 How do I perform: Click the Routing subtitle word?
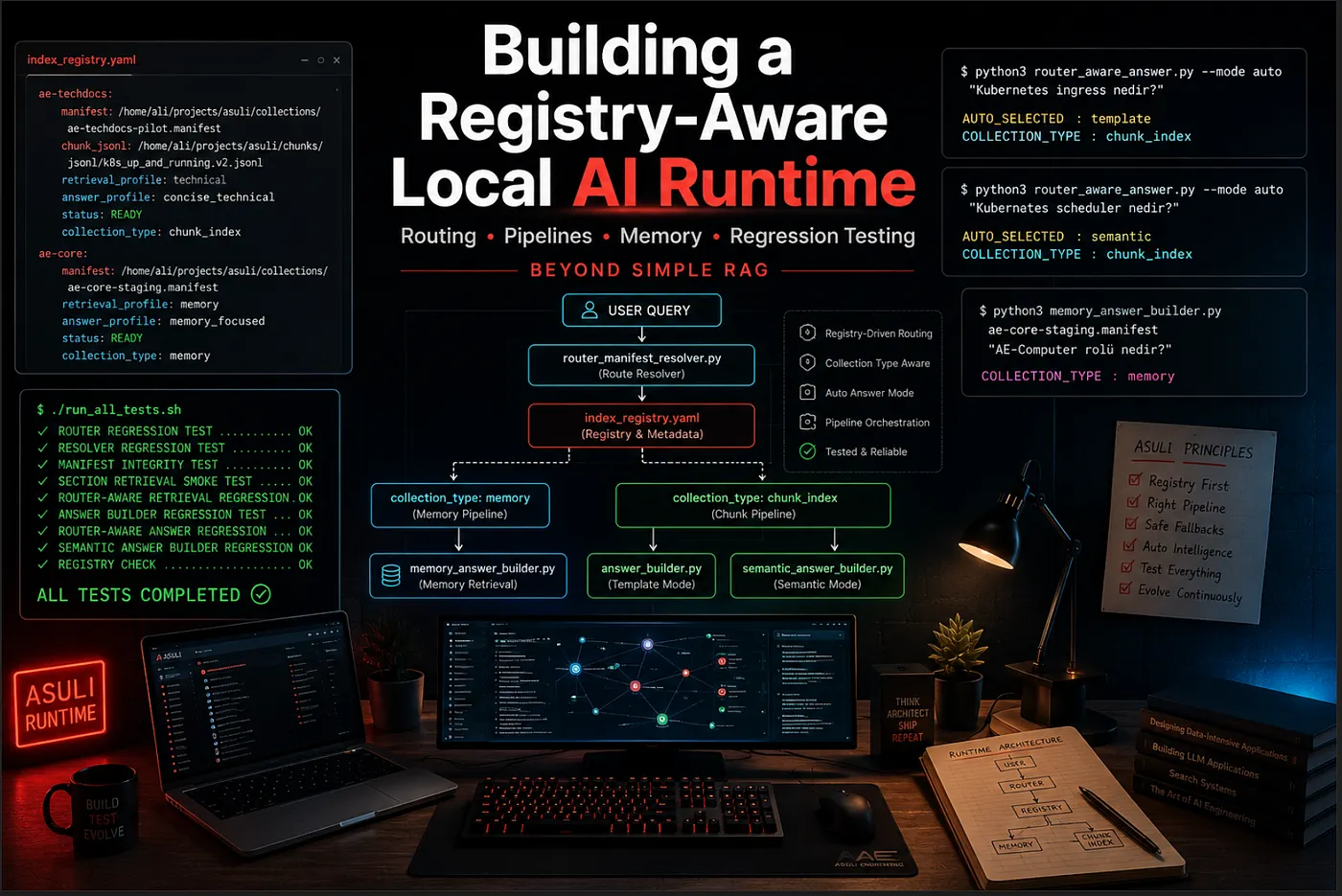coord(438,236)
